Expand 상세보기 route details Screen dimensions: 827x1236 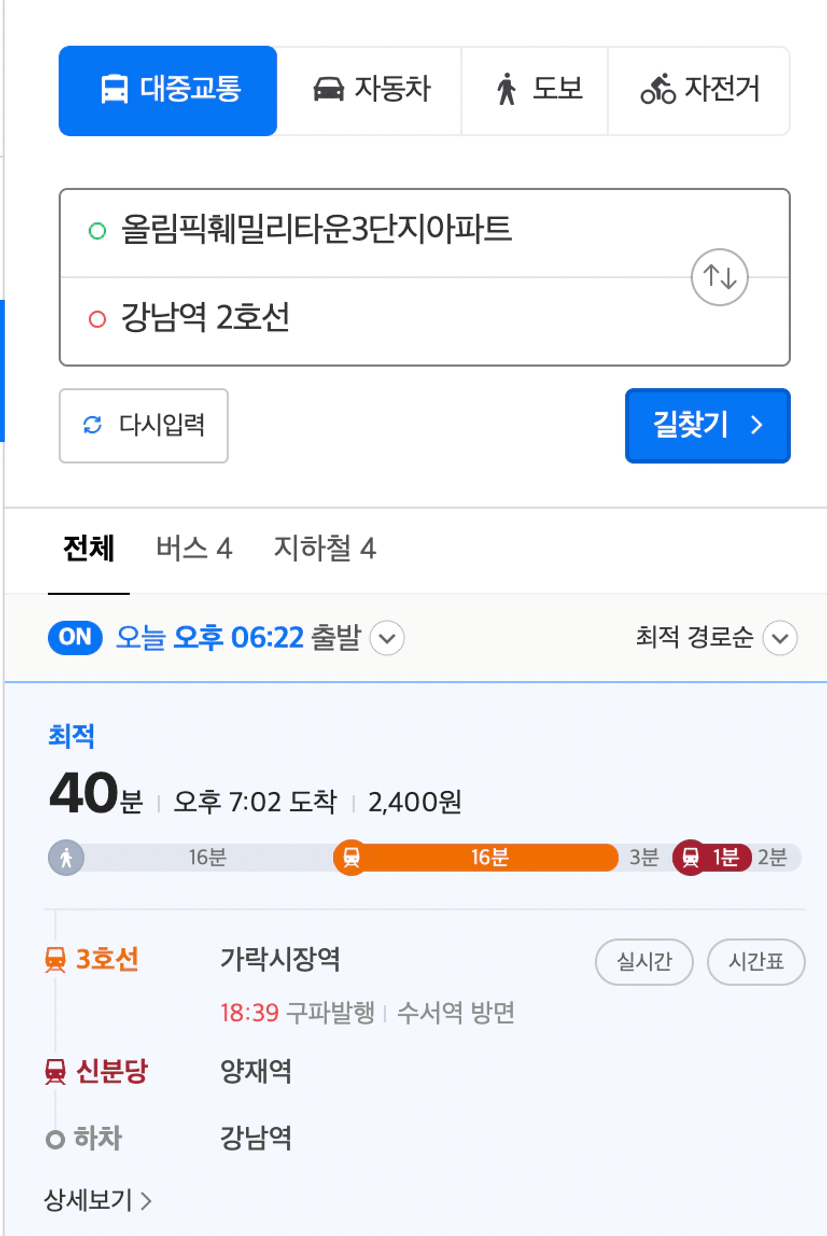coord(98,1200)
